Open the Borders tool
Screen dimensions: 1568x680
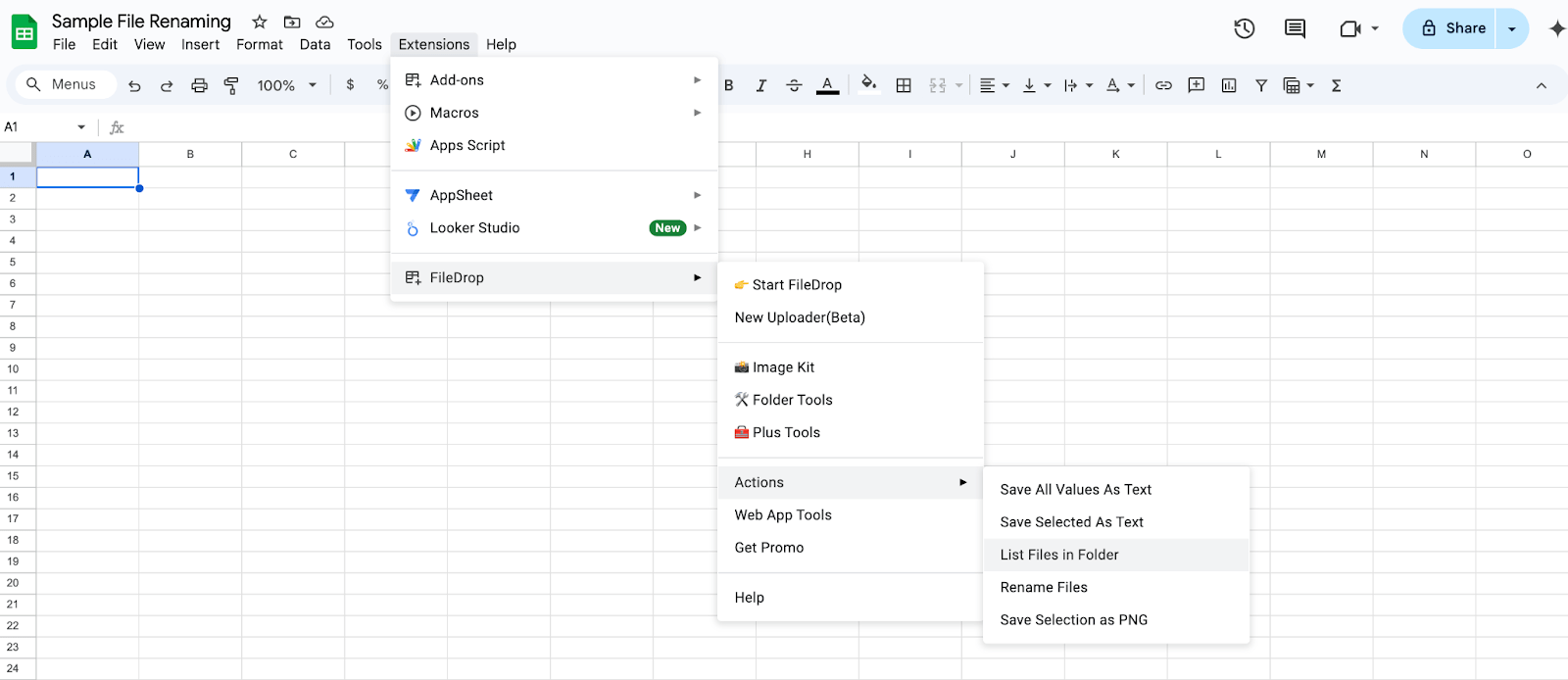pyautogui.click(x=904, y=85)
